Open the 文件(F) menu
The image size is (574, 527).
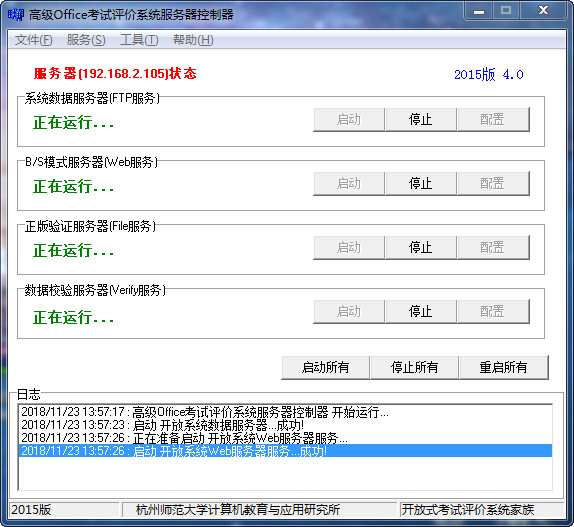pyautogui.click(x=33, y=40)
